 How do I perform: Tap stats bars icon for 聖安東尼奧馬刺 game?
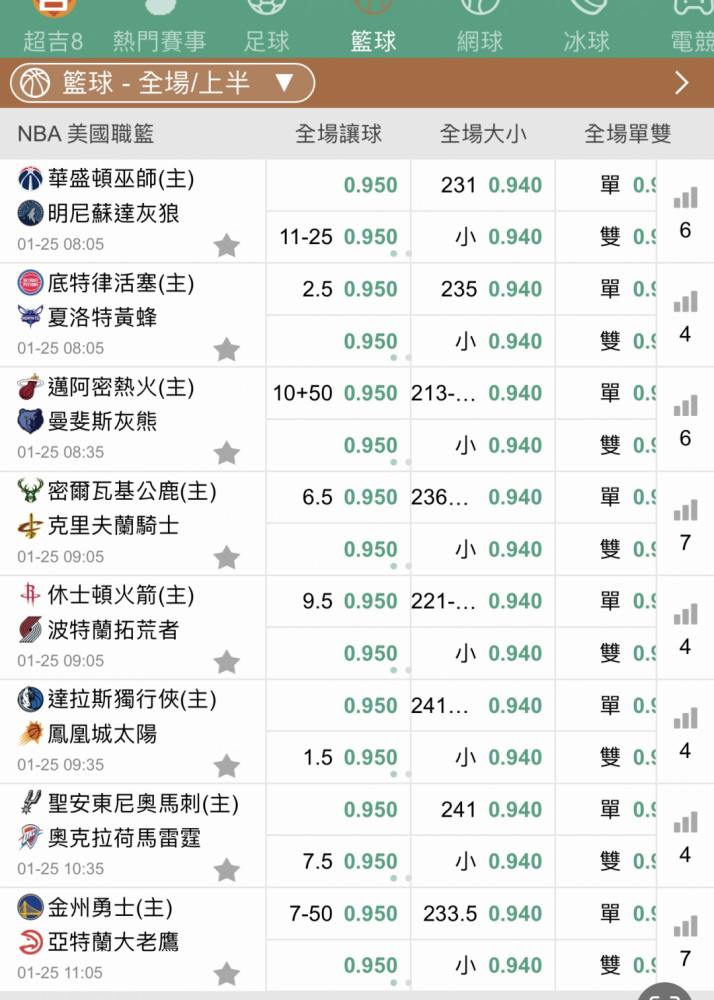[x=685, y=822]
